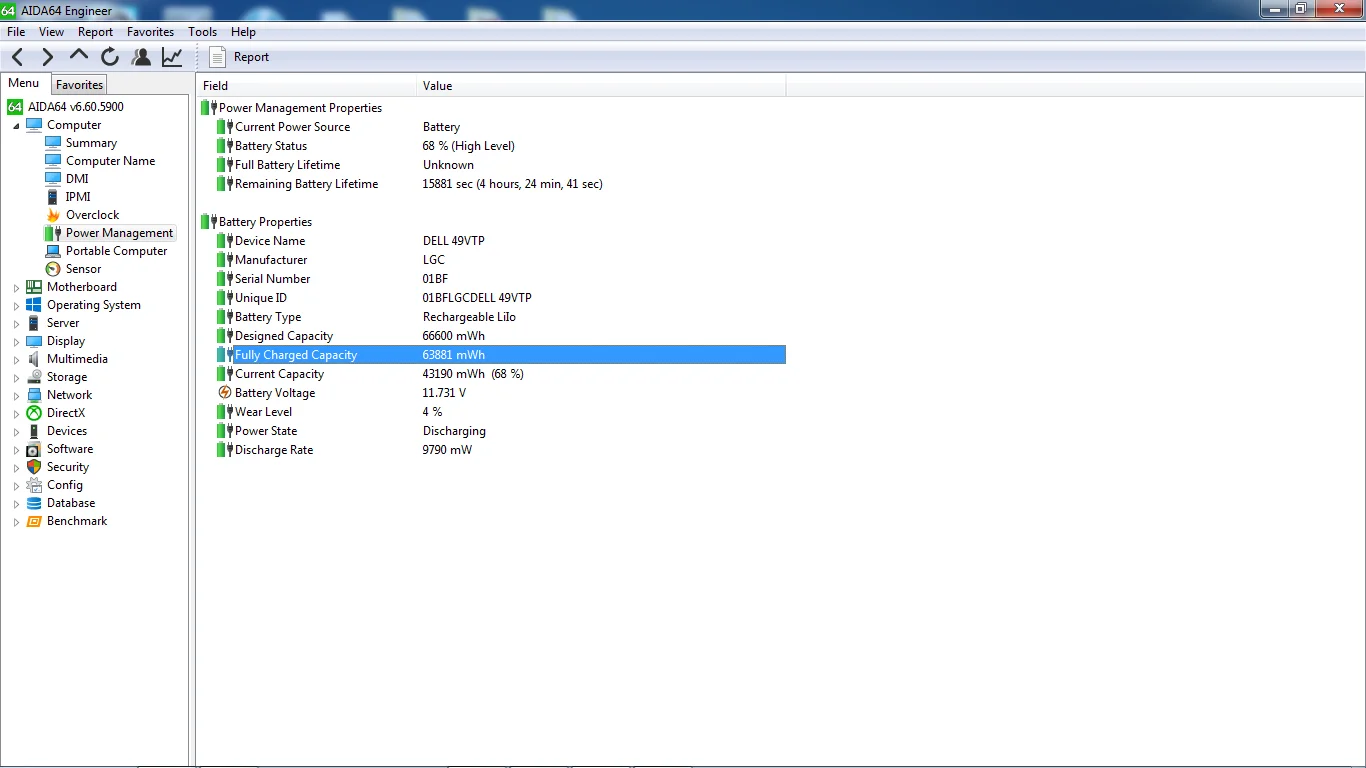
Task: Switch to the Menu tab
Action: pos(24,84)
